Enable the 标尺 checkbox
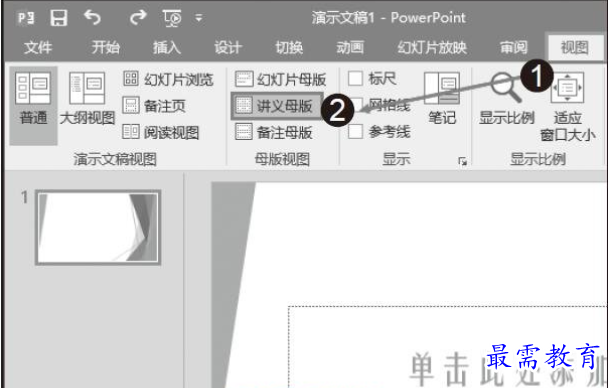608x388 pixels. click(x=356, y=79)
